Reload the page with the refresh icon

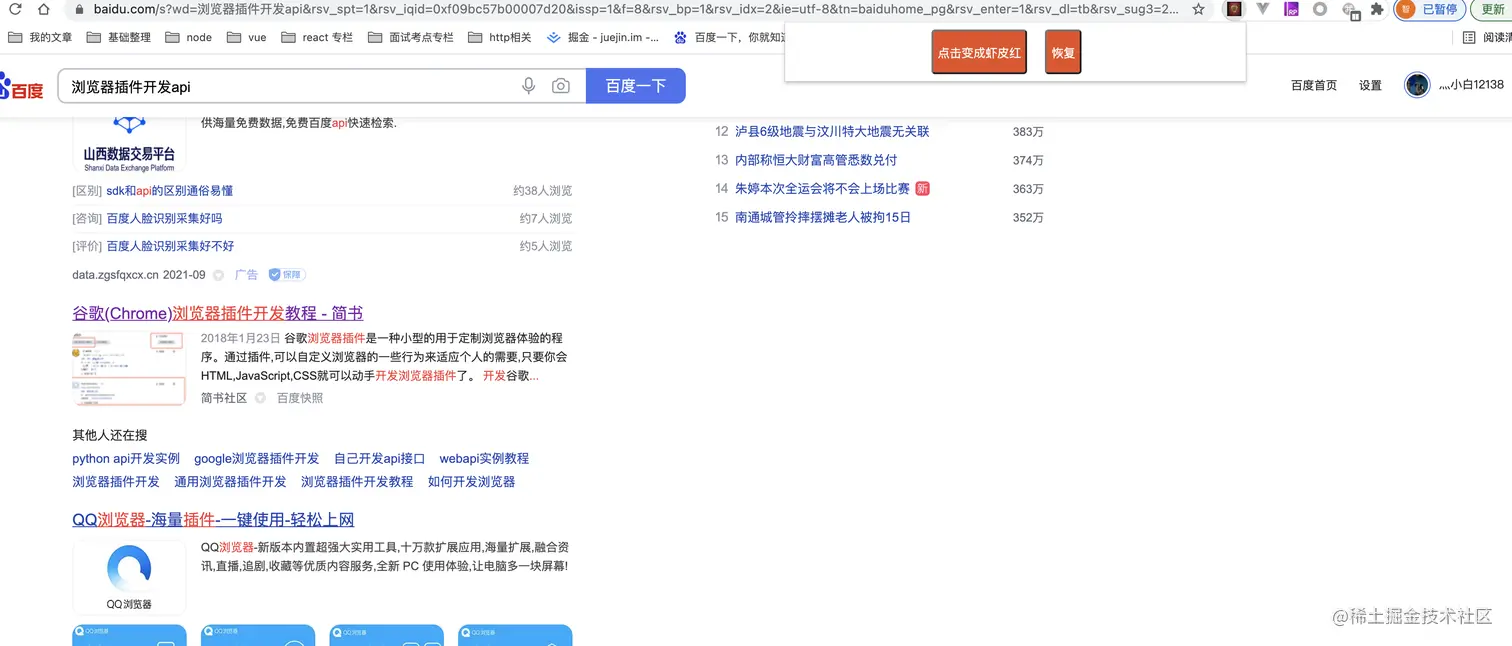(x=16, y=9)
